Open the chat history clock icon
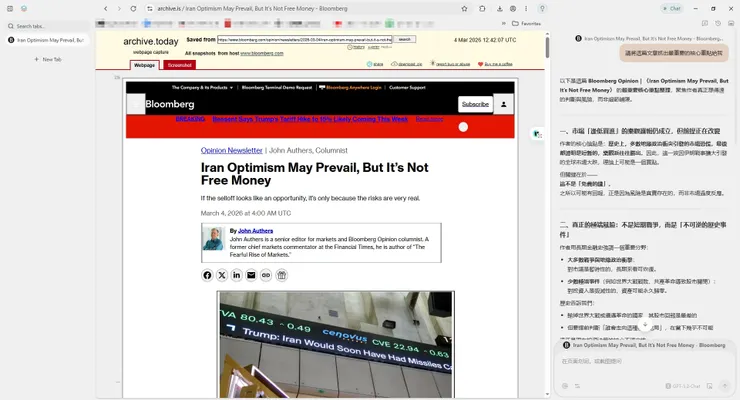 tap(718, 23)
